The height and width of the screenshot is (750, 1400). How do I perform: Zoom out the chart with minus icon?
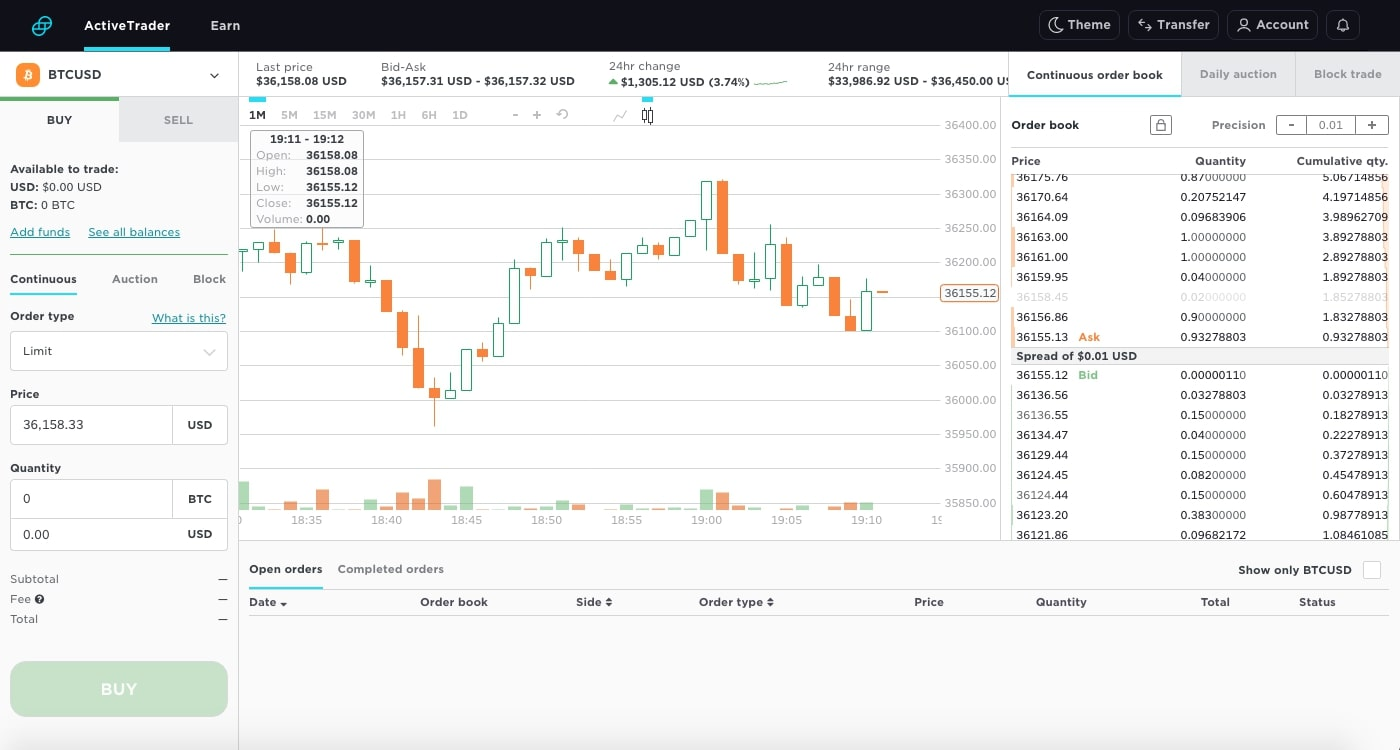click(x=515, y=115)
